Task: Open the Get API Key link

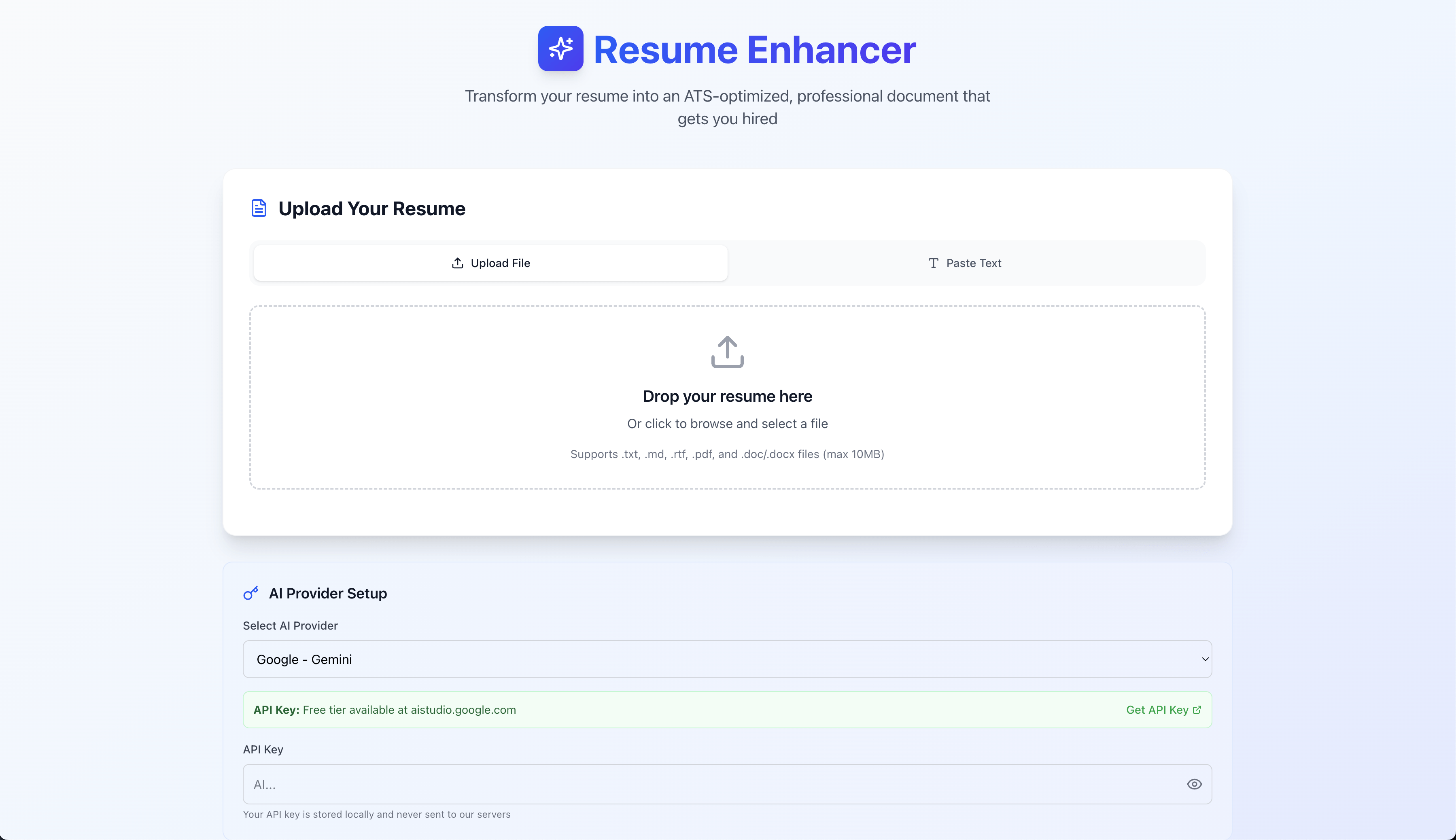Action: coord(1157,710)
